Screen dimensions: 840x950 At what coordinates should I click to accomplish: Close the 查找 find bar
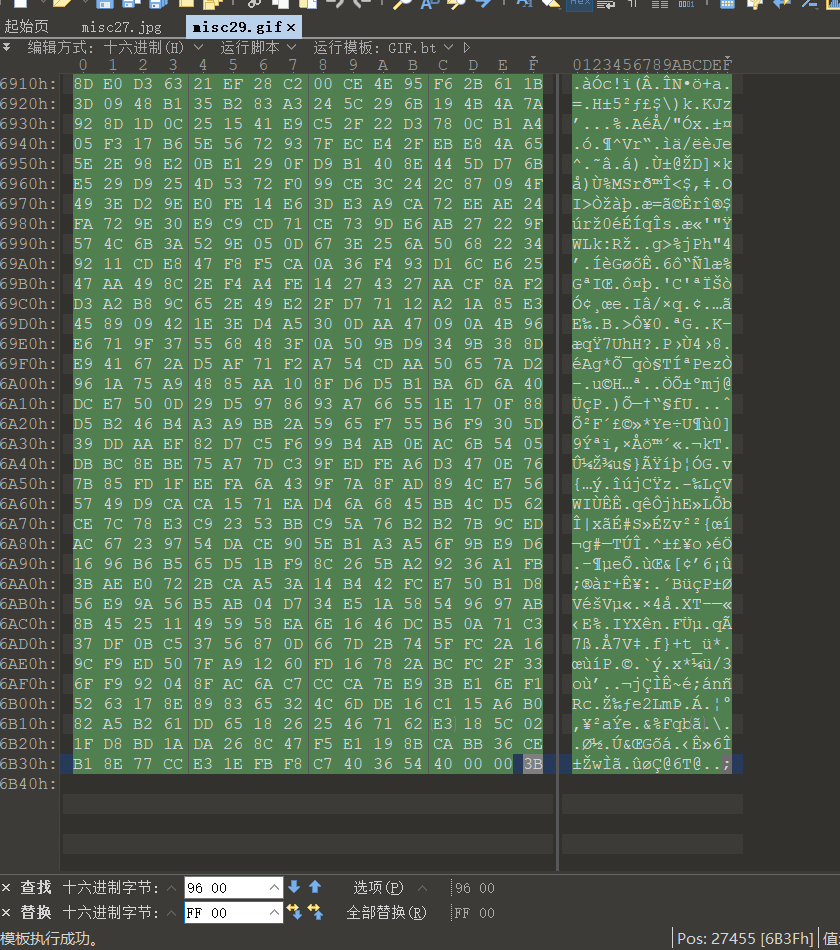[x=6, y=888]
